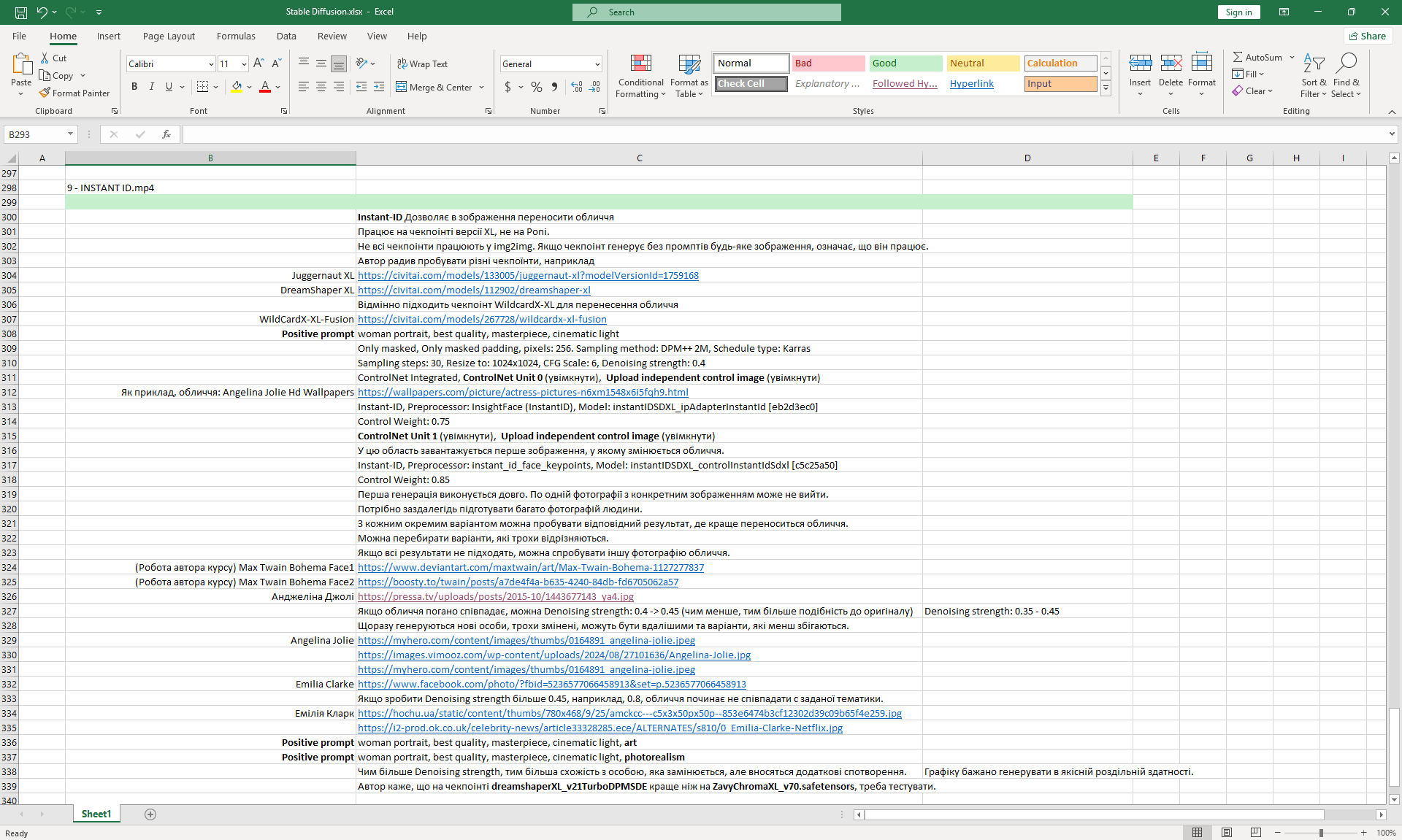Click the Increase Font Size icon

coord(258,64)
